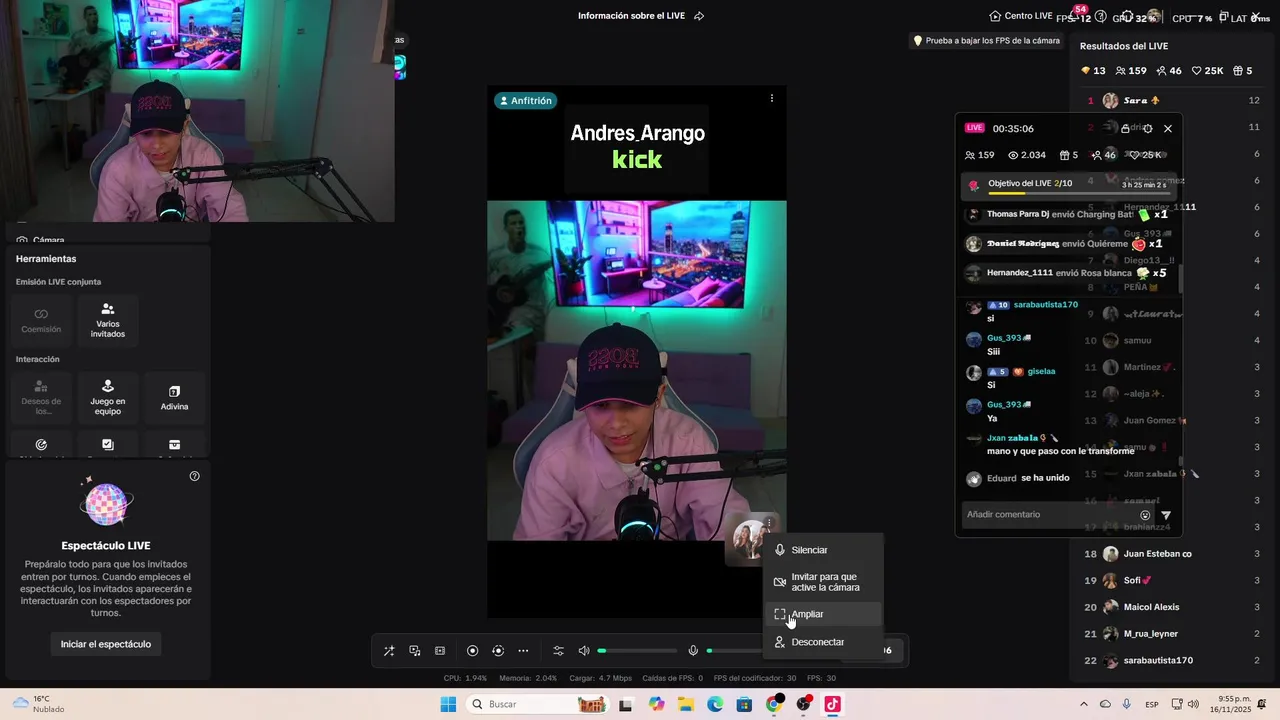
Task: Choose Invitar para que active la cámara
Action: (x=823, y=582)
